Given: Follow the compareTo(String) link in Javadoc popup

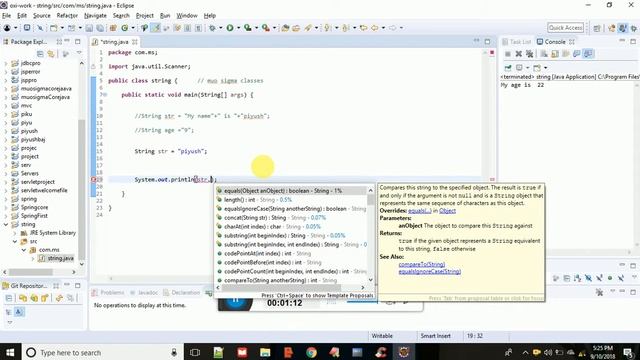Looking at the screenshot, I should (422, 264).
